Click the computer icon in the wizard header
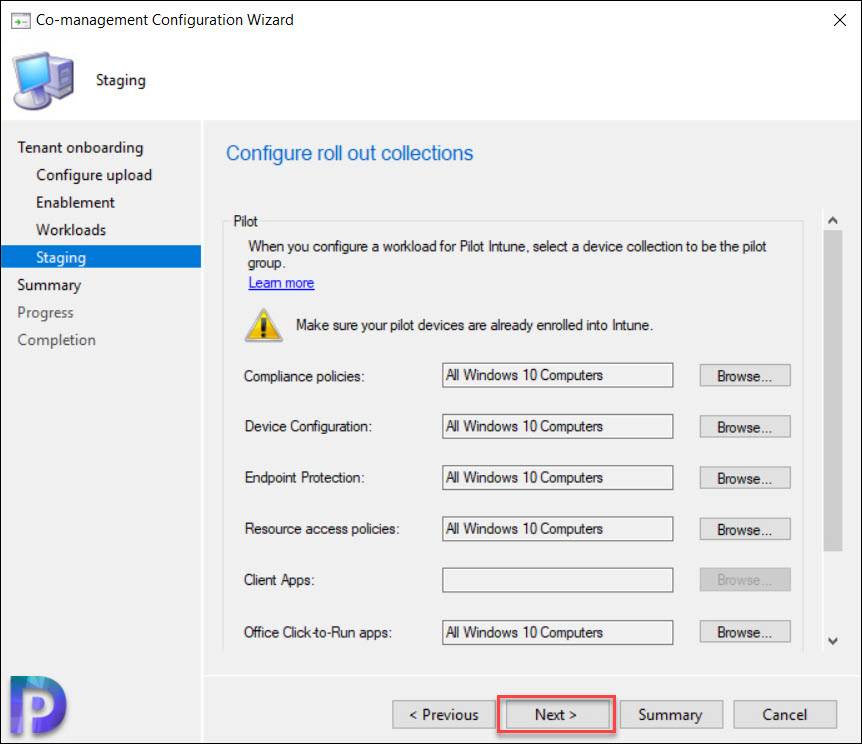This screenshot has width=862, height=744. pos(43,80)
